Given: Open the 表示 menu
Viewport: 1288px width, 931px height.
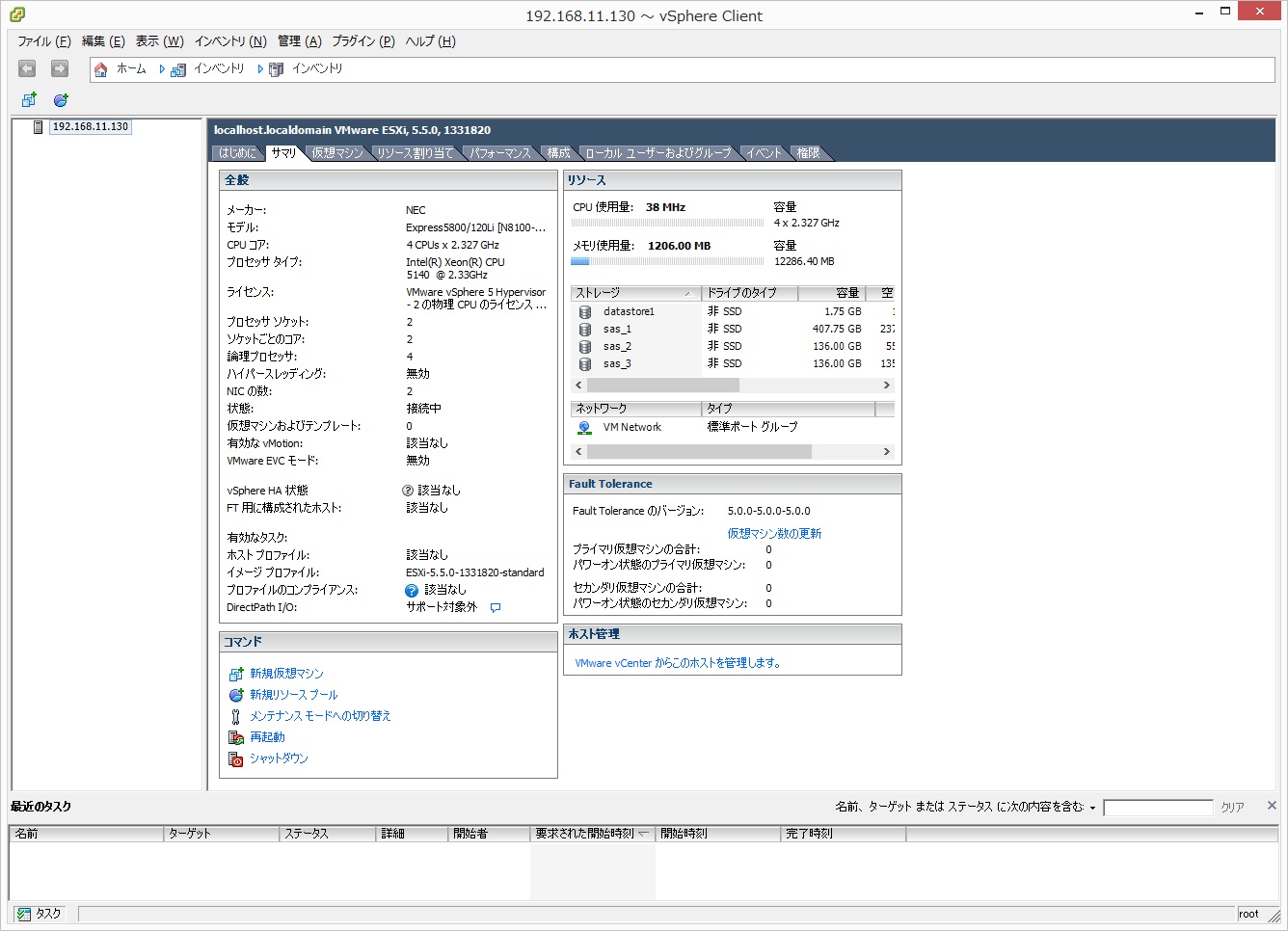Looking at the screenshot, I should click(x=159, y=41).
